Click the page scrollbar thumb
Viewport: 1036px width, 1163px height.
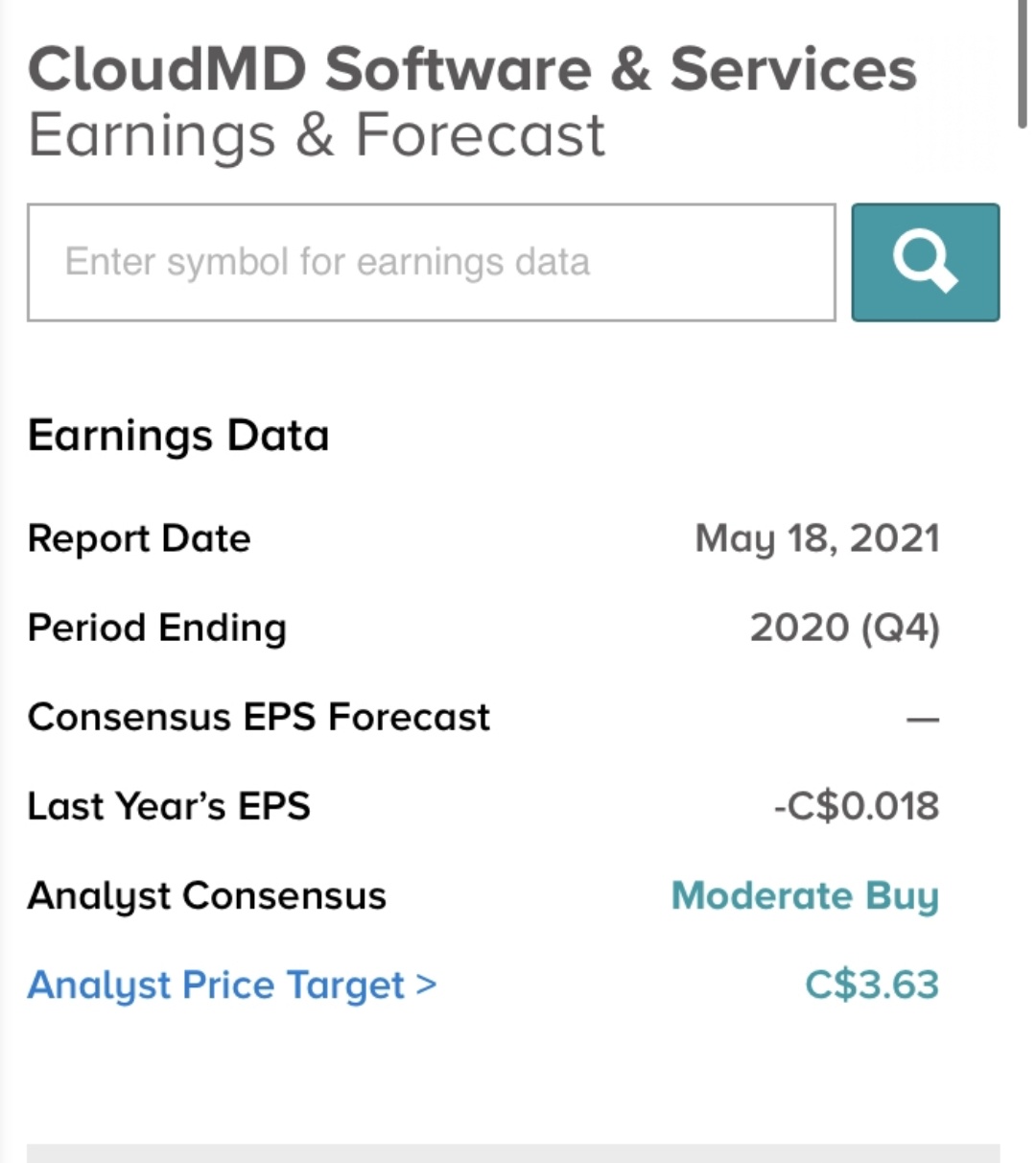pos(1023,62)
